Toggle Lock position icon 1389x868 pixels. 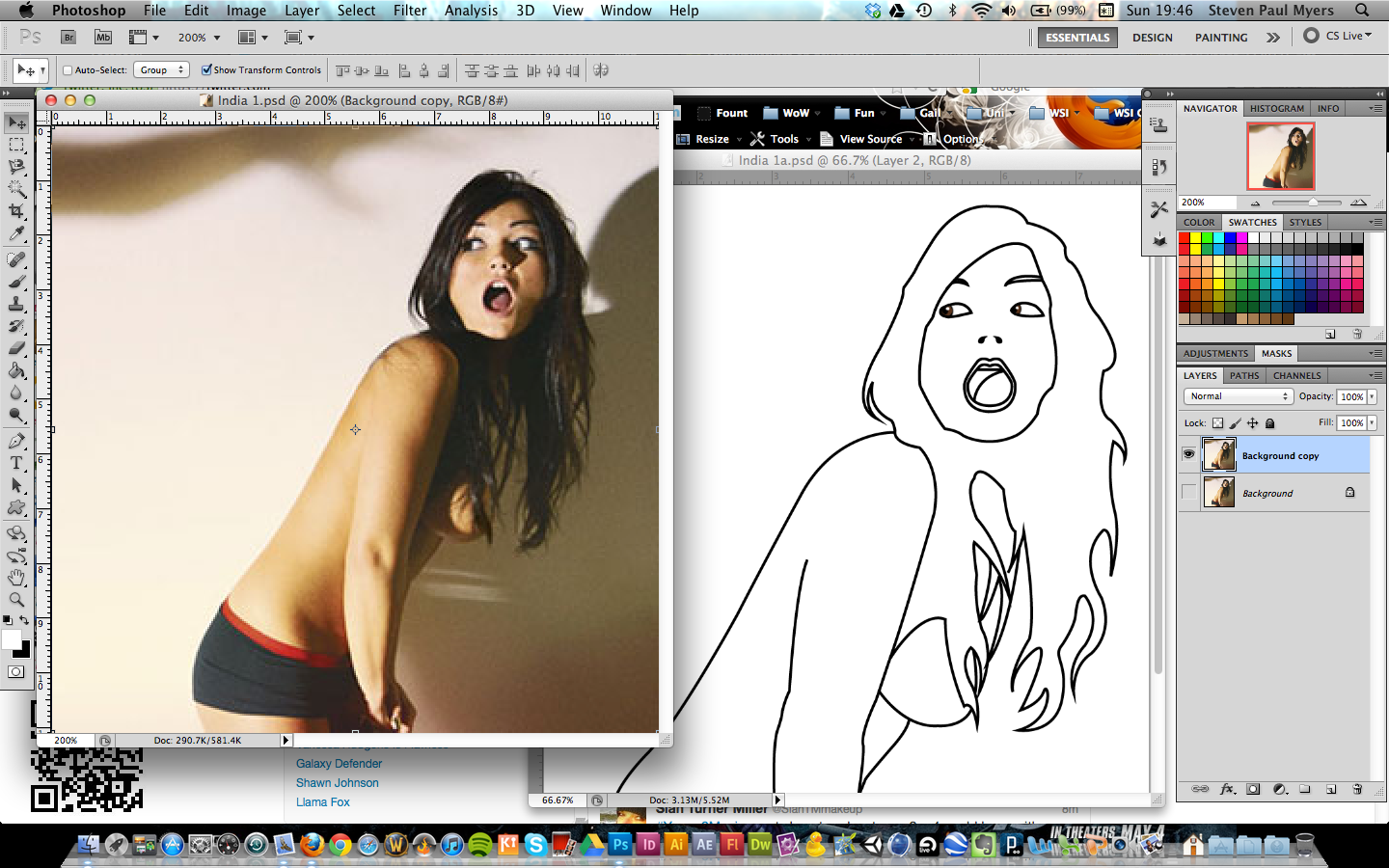1252,422
